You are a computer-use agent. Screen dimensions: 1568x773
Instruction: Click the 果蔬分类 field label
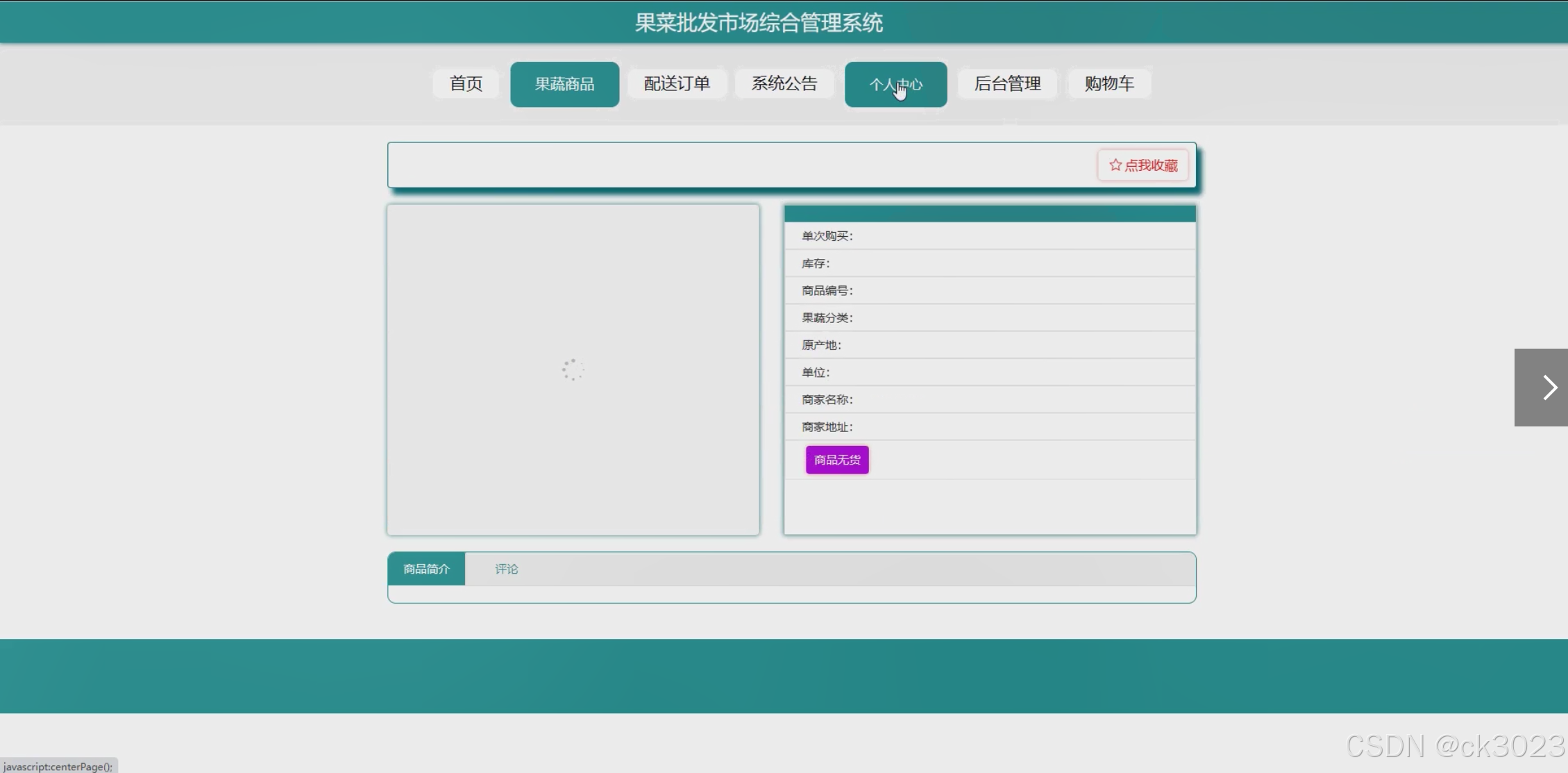tap(827, 317)
